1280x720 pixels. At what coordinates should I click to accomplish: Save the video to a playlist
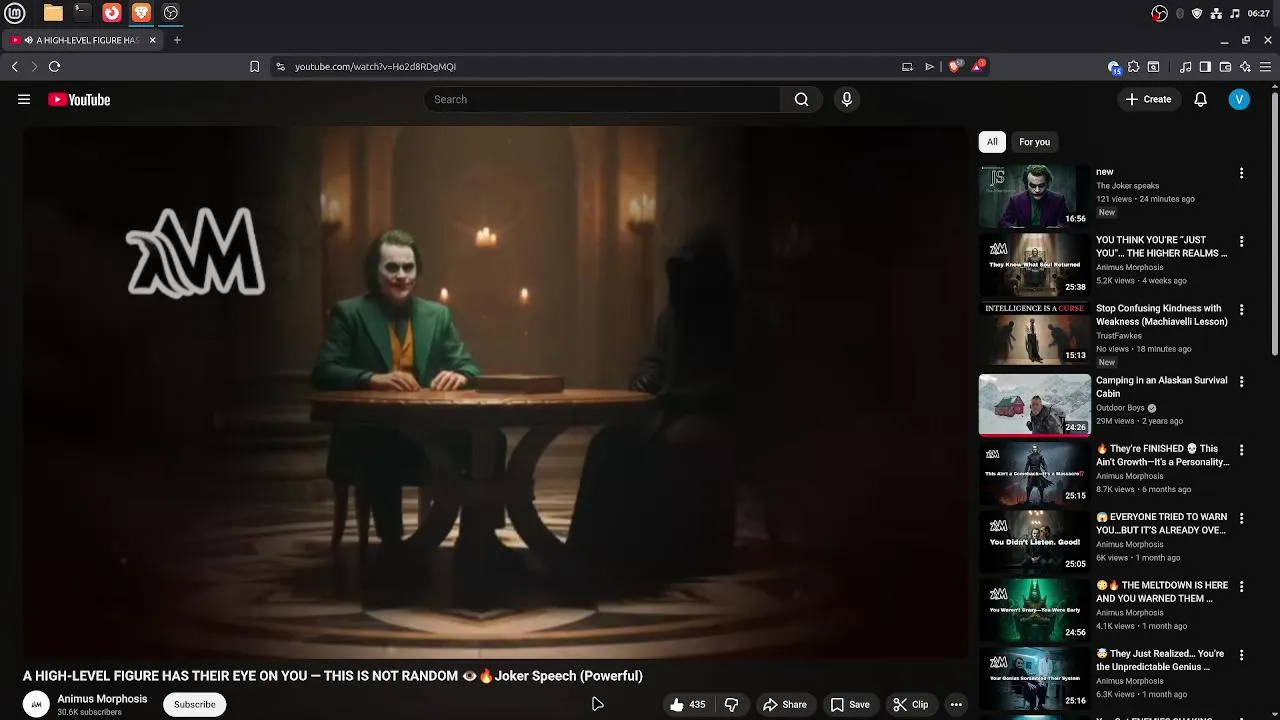[849, 704]
